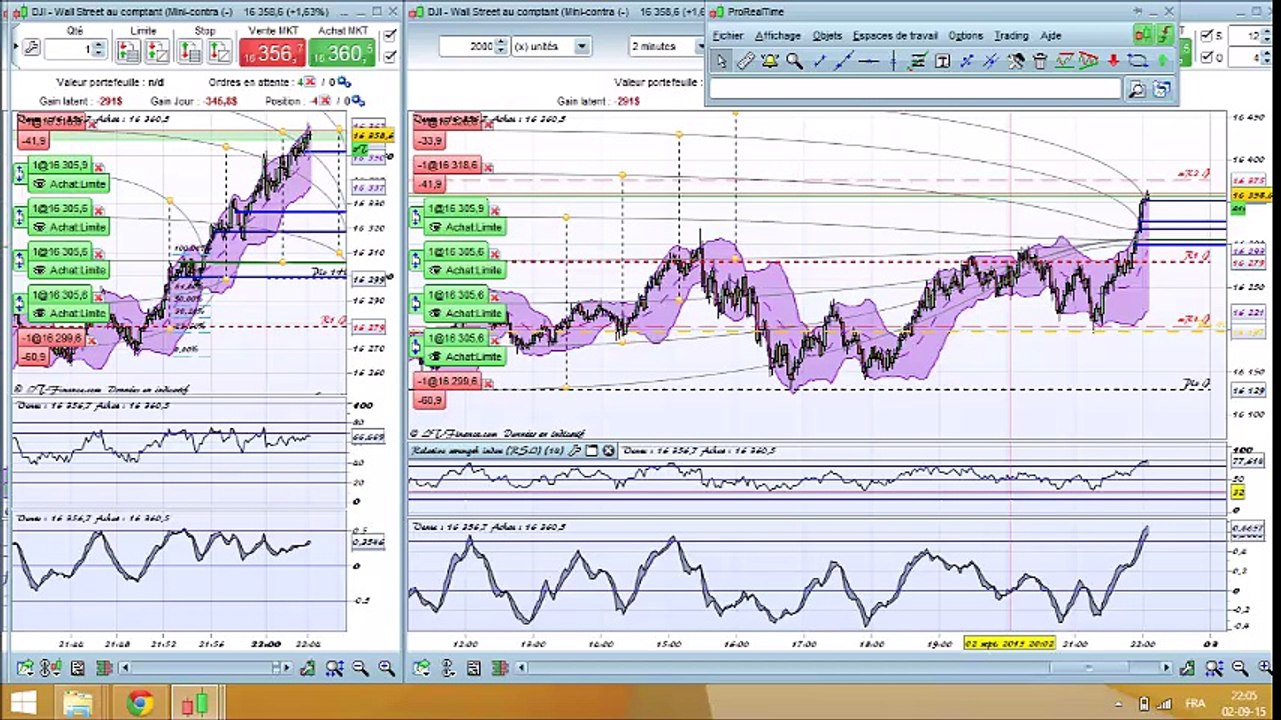This screenshot has height=720, width=1281.
Task: Adjust the 2000 units spinner
Action: tap(501, 46)
